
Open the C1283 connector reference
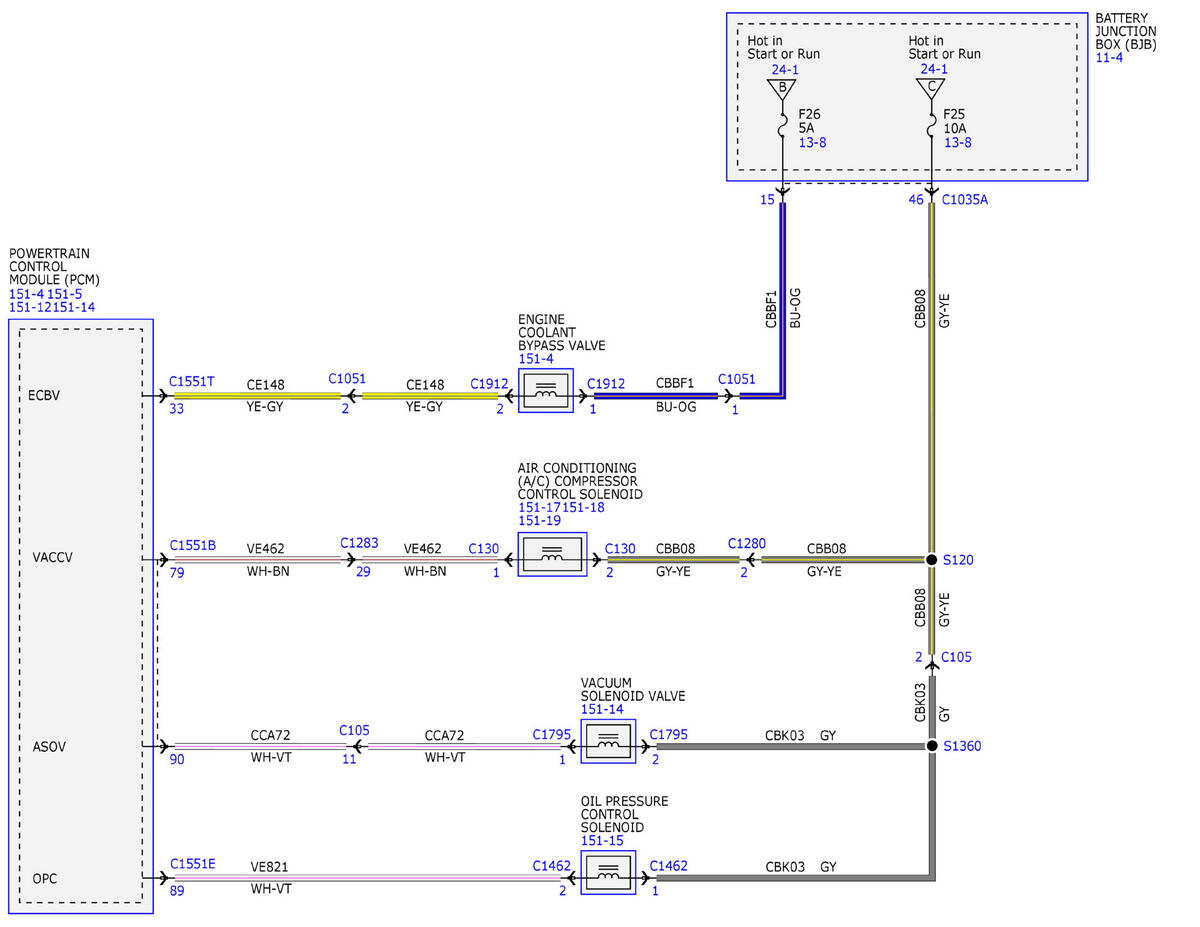click(360, 543)
